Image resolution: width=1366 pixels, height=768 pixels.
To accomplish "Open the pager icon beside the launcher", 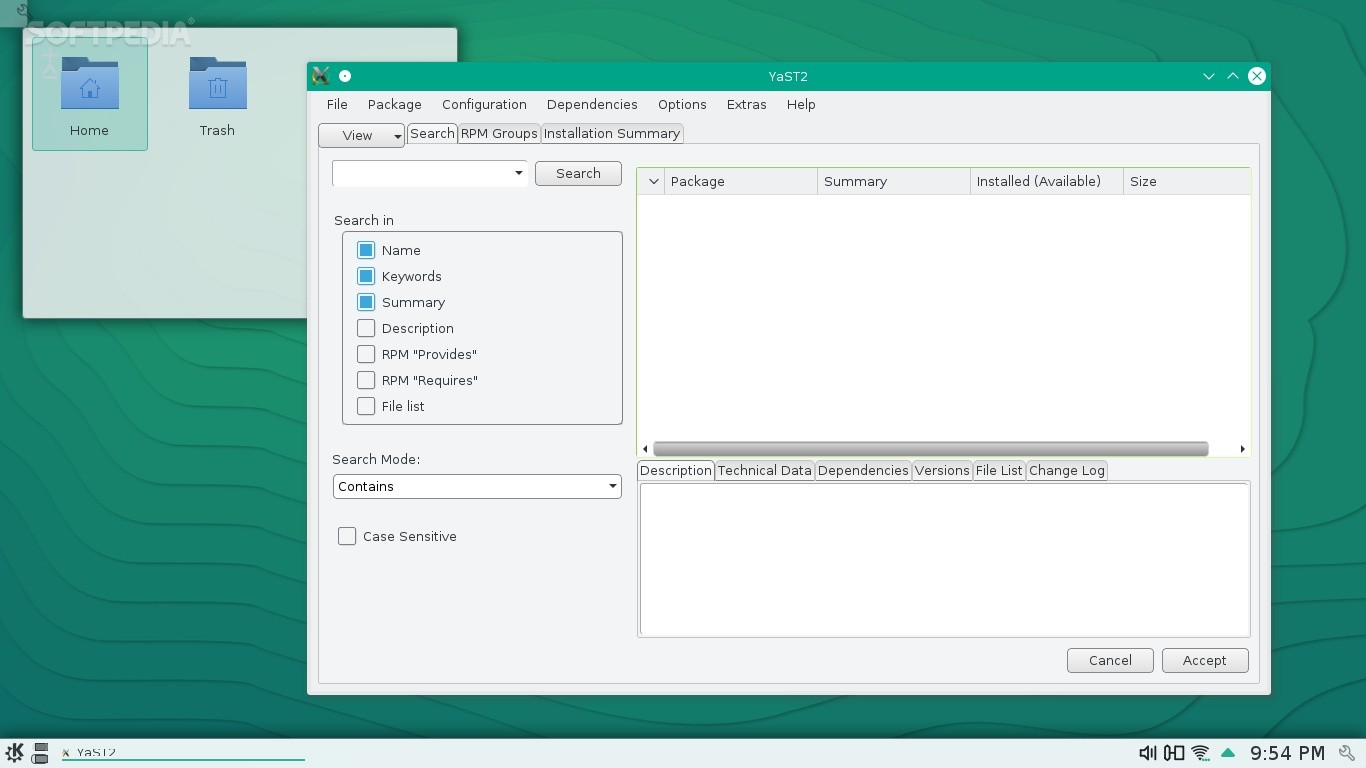I will pos(41,753).
